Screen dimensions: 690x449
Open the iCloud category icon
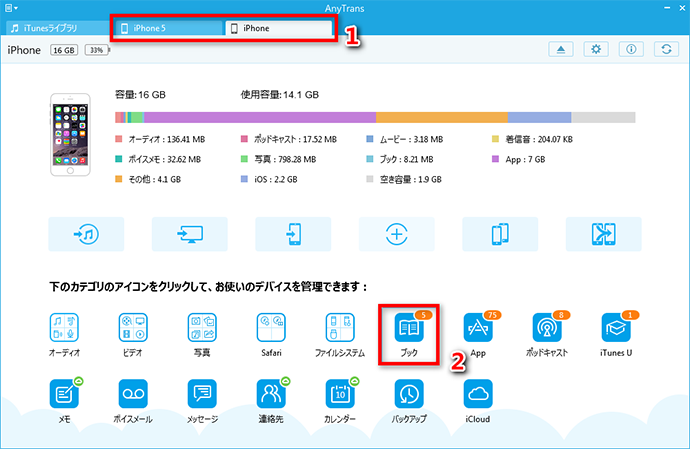coord(478,394)
